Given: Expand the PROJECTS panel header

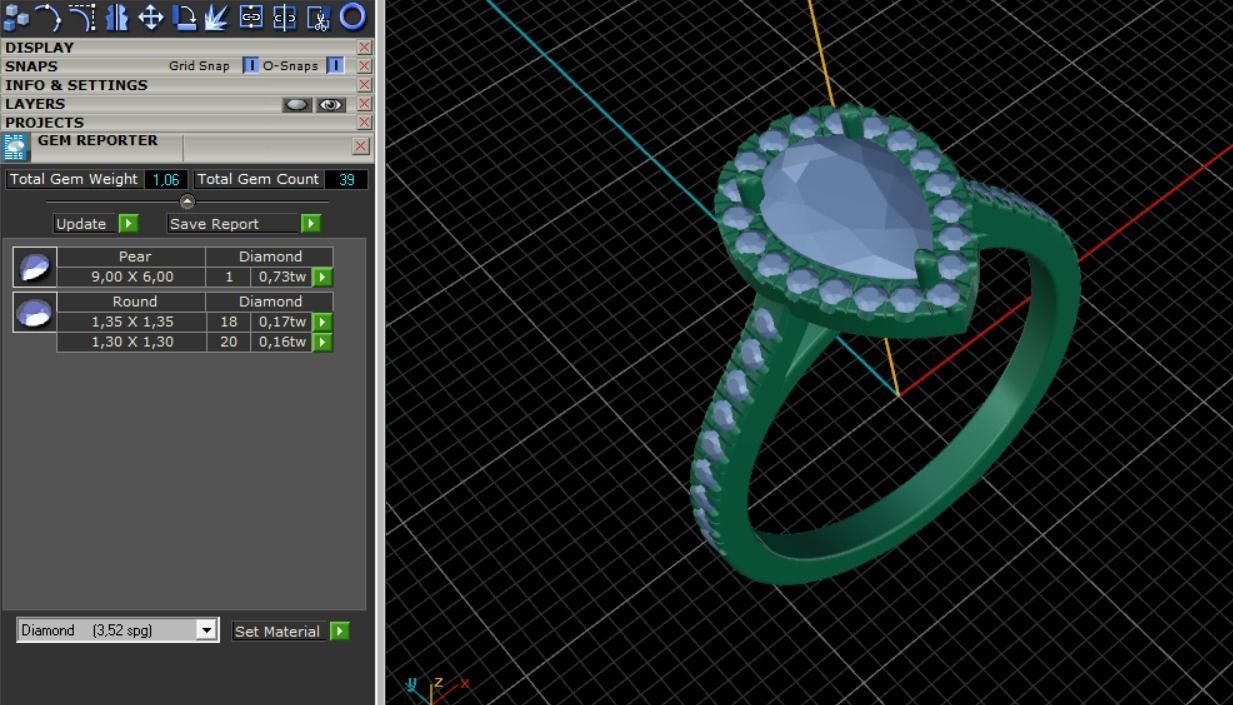Looking at the screenshot, I should pos(178,123).
